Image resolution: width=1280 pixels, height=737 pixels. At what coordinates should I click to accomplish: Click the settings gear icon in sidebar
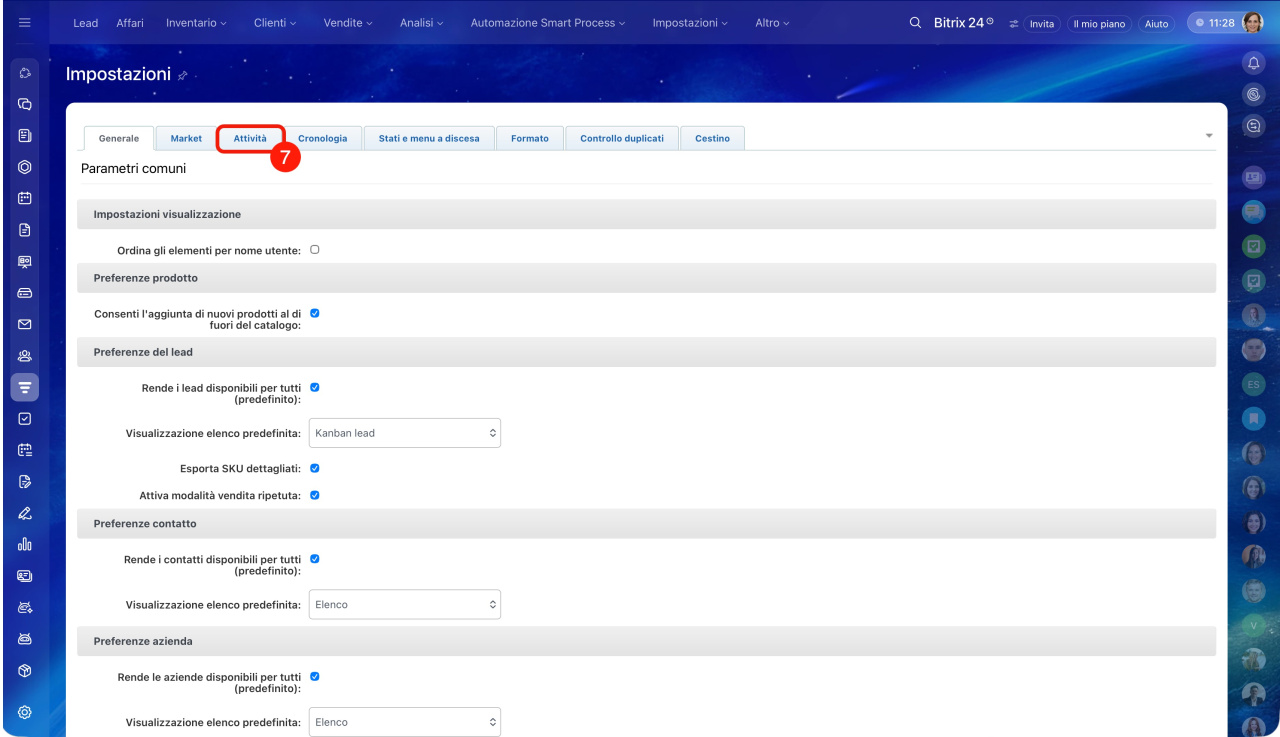point(25,712)
